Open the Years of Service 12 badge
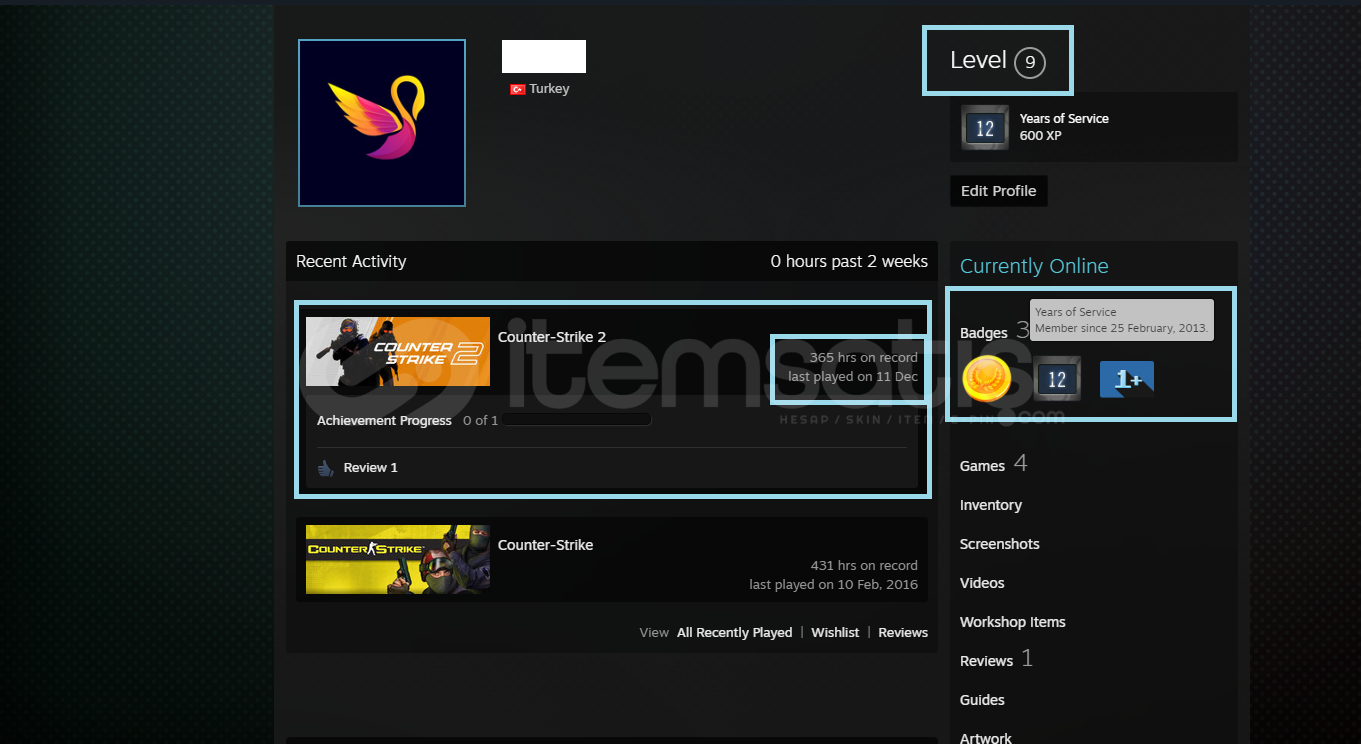Screen dimensions: 1362x744 [985, 128]
